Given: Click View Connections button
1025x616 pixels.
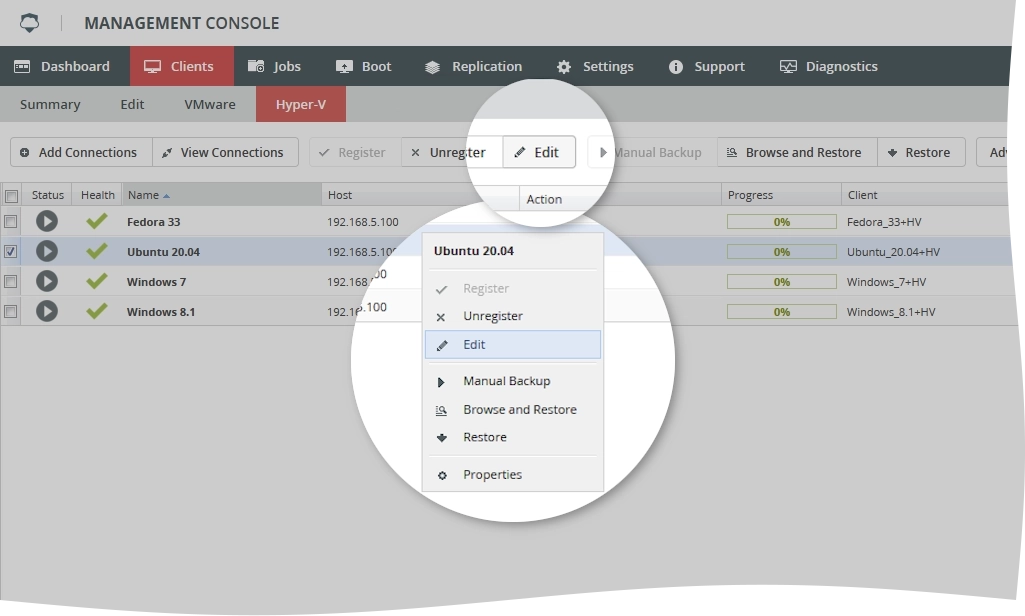Looking at the screenshot, I should pyautogui.click(x=226, y=152).
